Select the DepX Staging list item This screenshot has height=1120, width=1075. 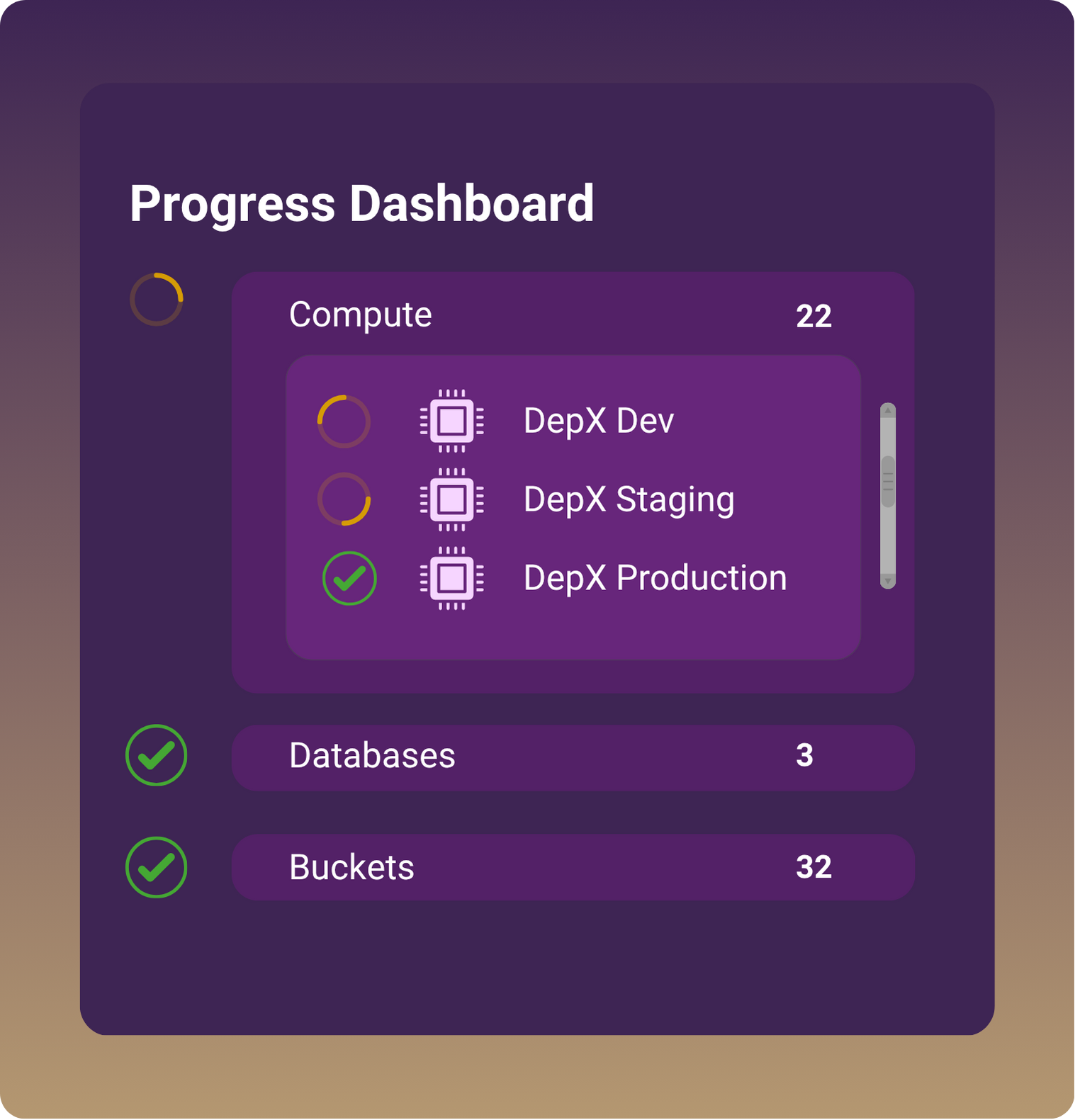pyautogui.click(x=629, y=499)
